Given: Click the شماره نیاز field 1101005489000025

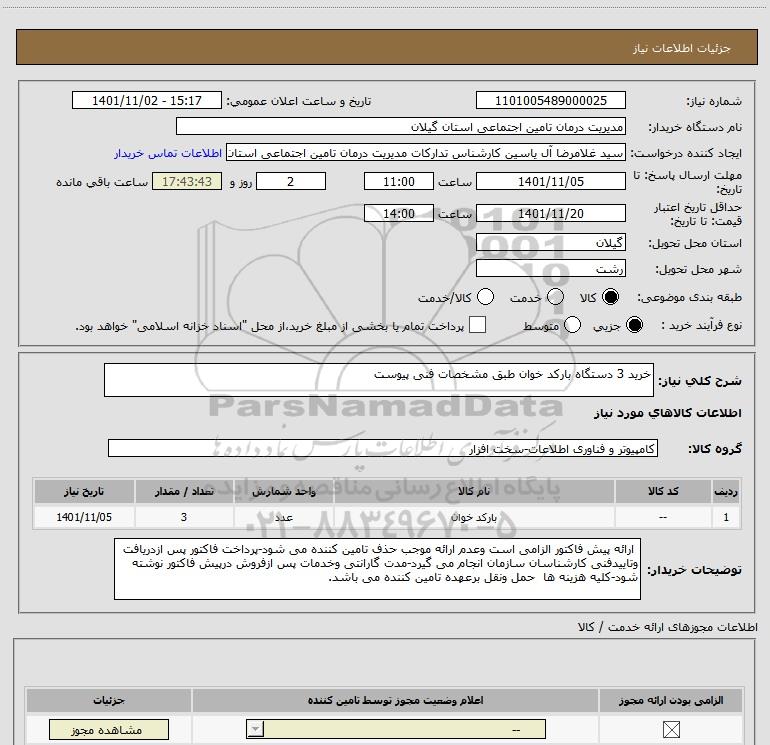Looking at the screenshot, I should pyautogui.click(x=550, y=100).
